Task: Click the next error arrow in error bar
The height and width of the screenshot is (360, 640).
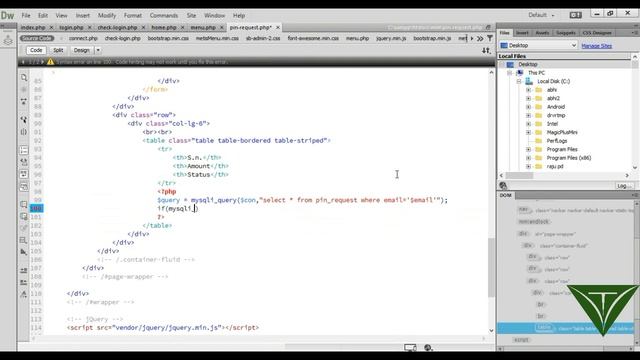Action: (42, 62)
